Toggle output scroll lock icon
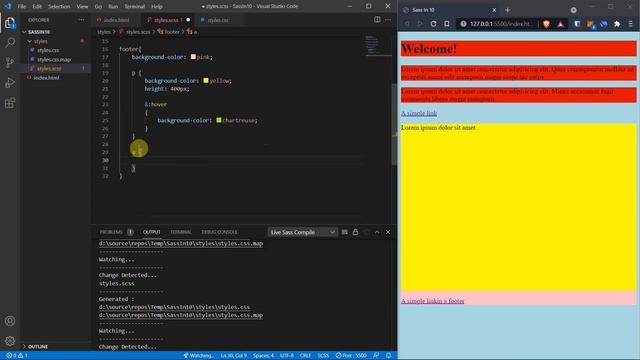Image resolution: width=640 pixels, height=360 pixels. pos(356,232)
